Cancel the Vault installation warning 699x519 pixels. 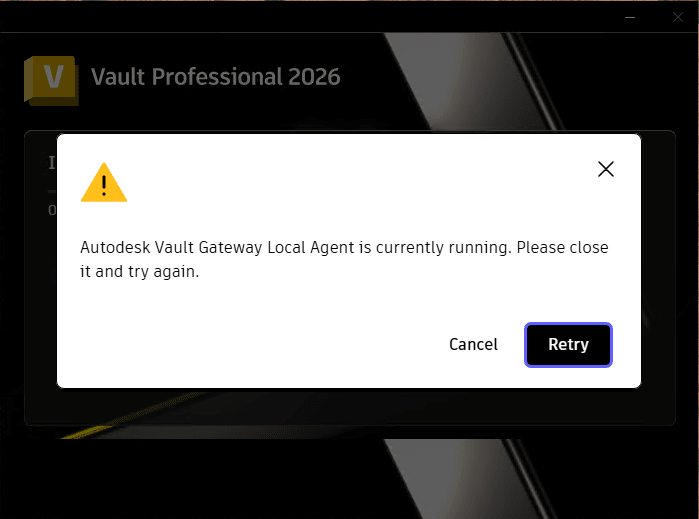pos(473,345)
